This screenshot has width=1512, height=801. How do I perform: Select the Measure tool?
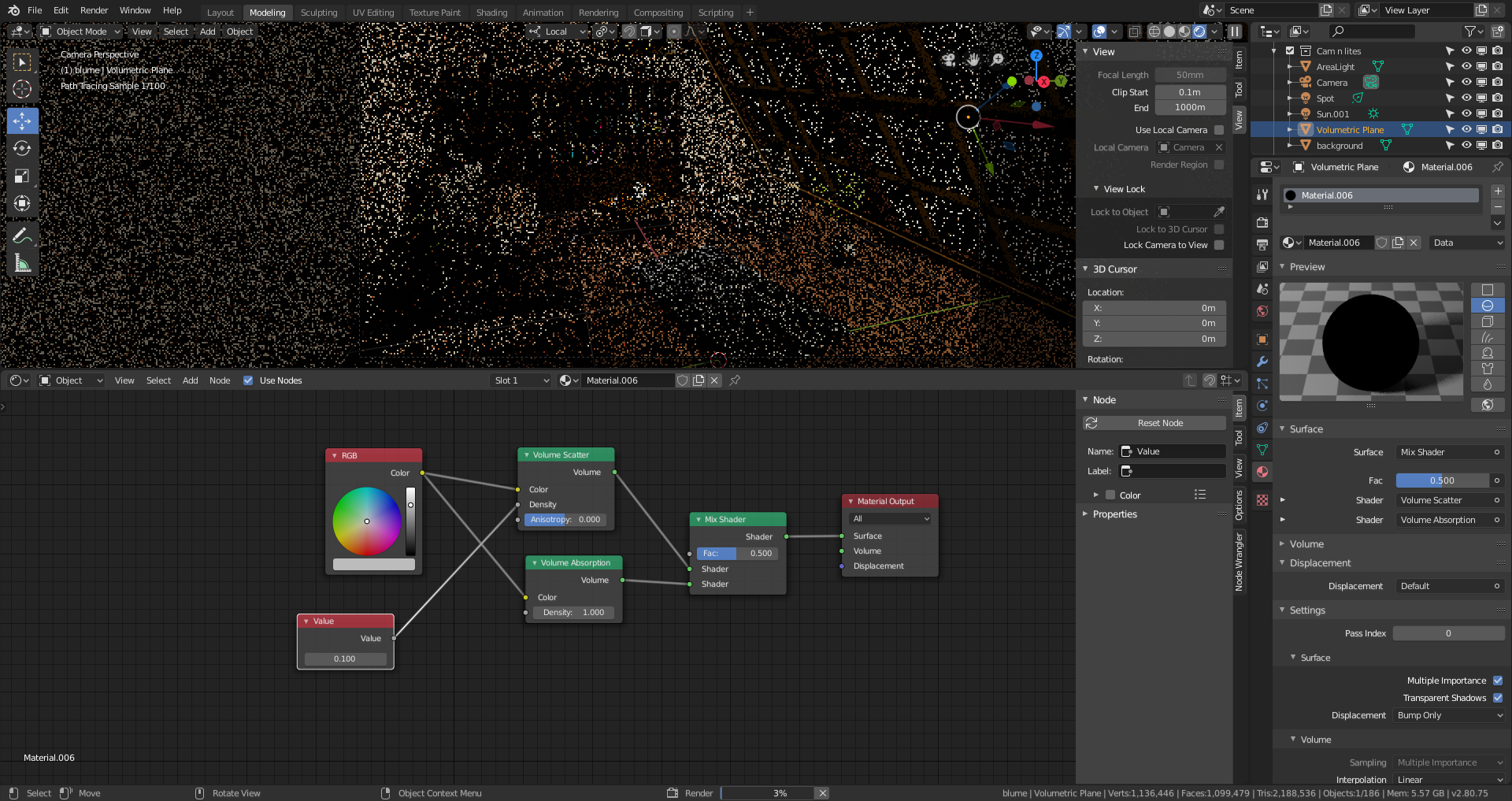coord(22,264)
